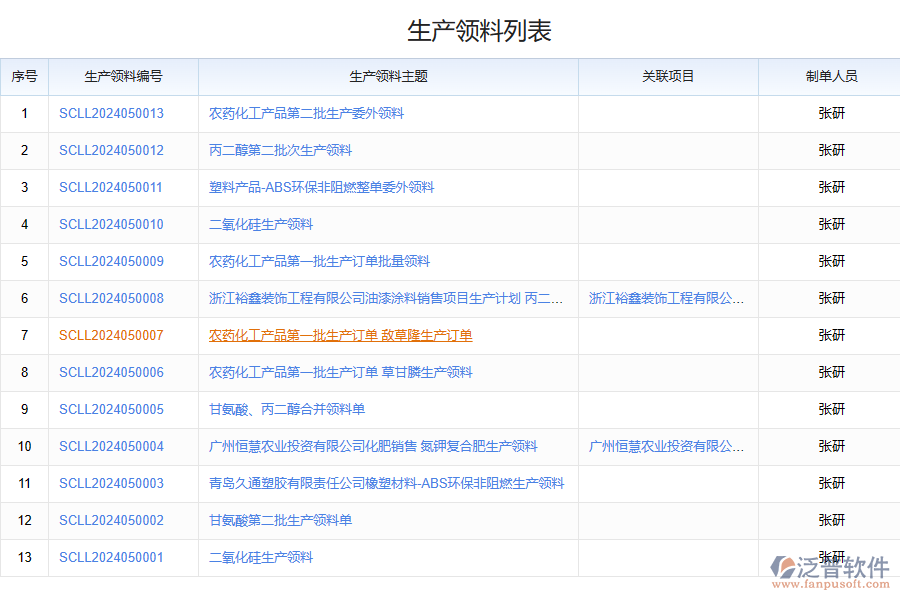Open highlighted record SCLL2024050007
This screenshot has height=600, width=900.
112,335
